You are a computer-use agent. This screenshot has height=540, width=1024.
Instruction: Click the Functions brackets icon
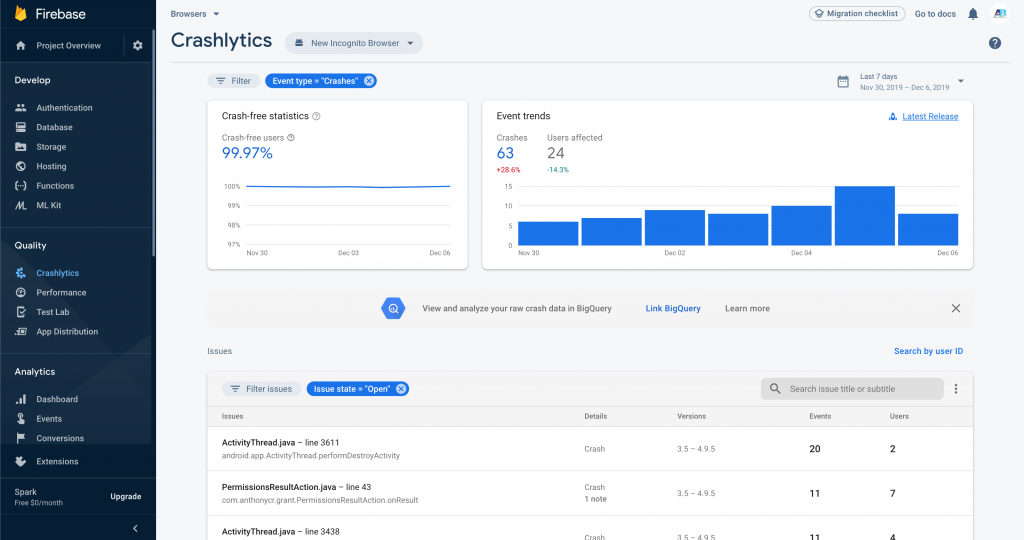[21, 186]
